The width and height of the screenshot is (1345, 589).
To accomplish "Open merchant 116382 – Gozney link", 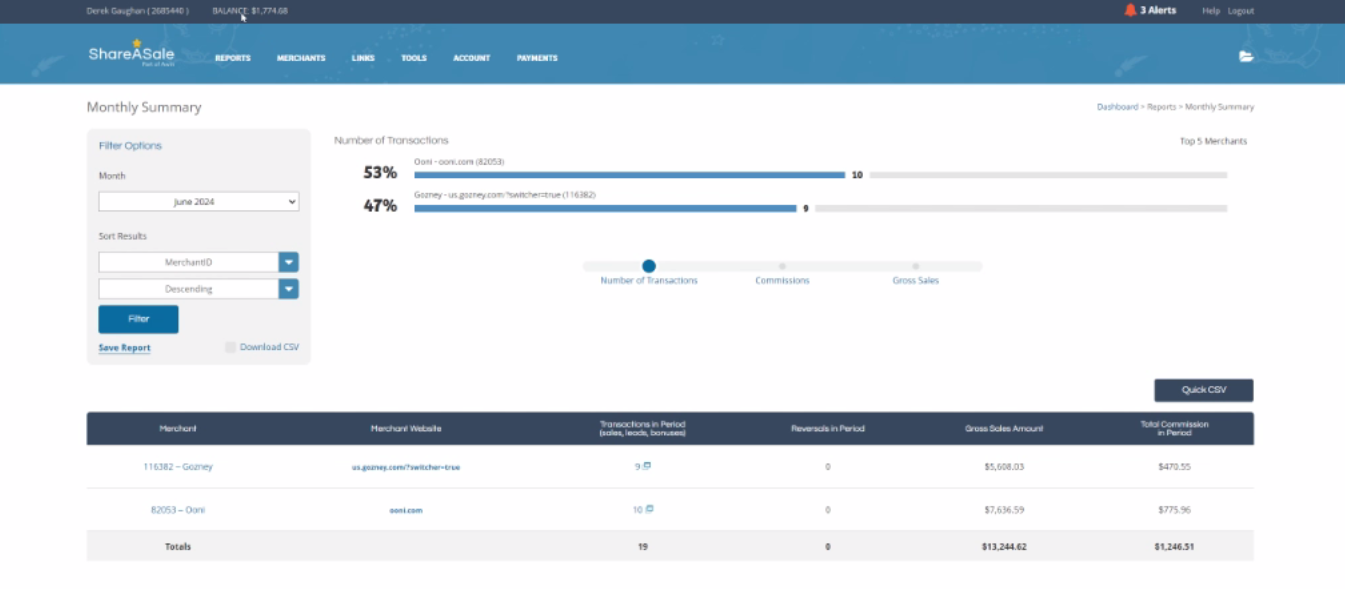I will click(x=177, y=467).
